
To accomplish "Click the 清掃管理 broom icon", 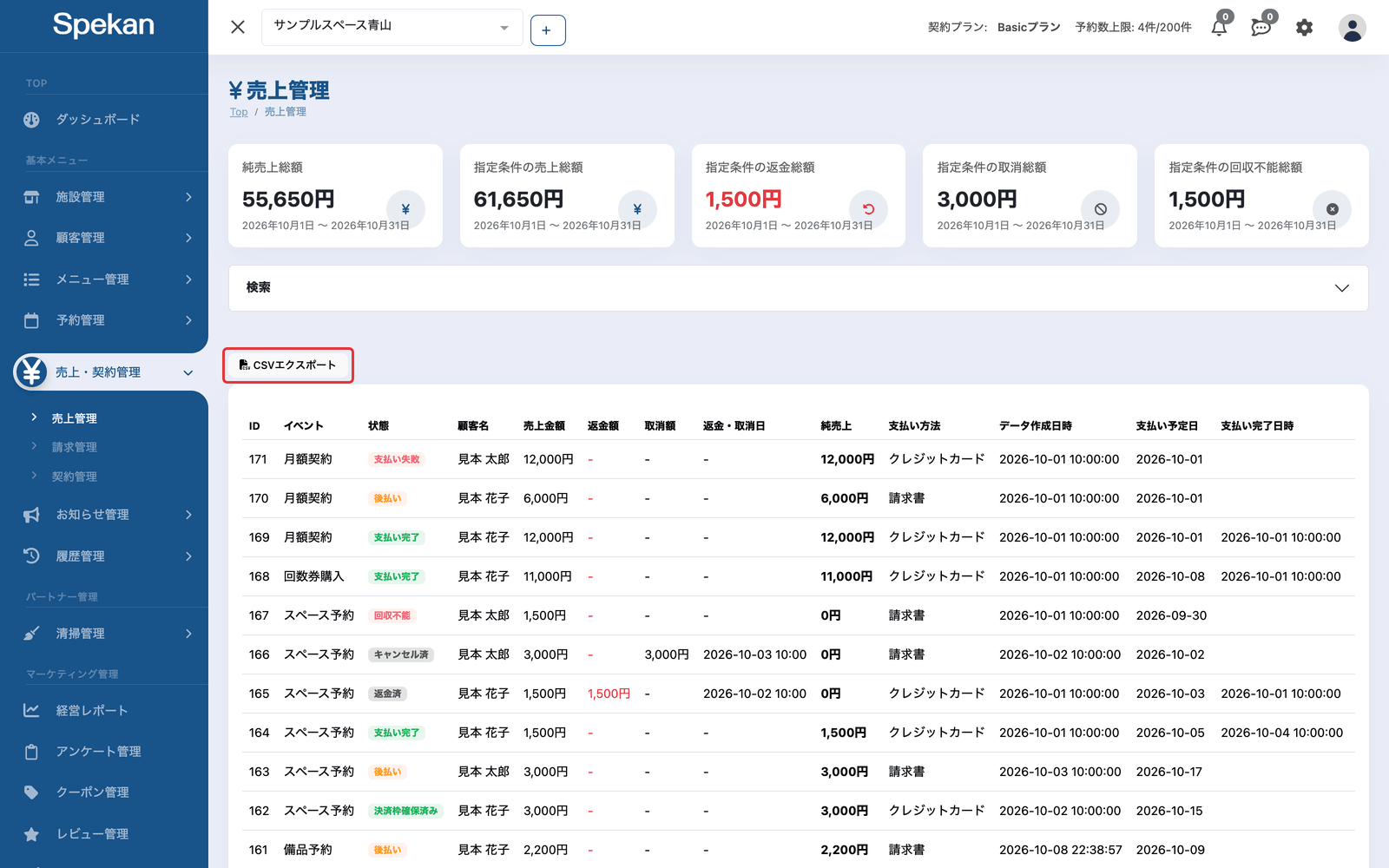I will tap(31, 633).
